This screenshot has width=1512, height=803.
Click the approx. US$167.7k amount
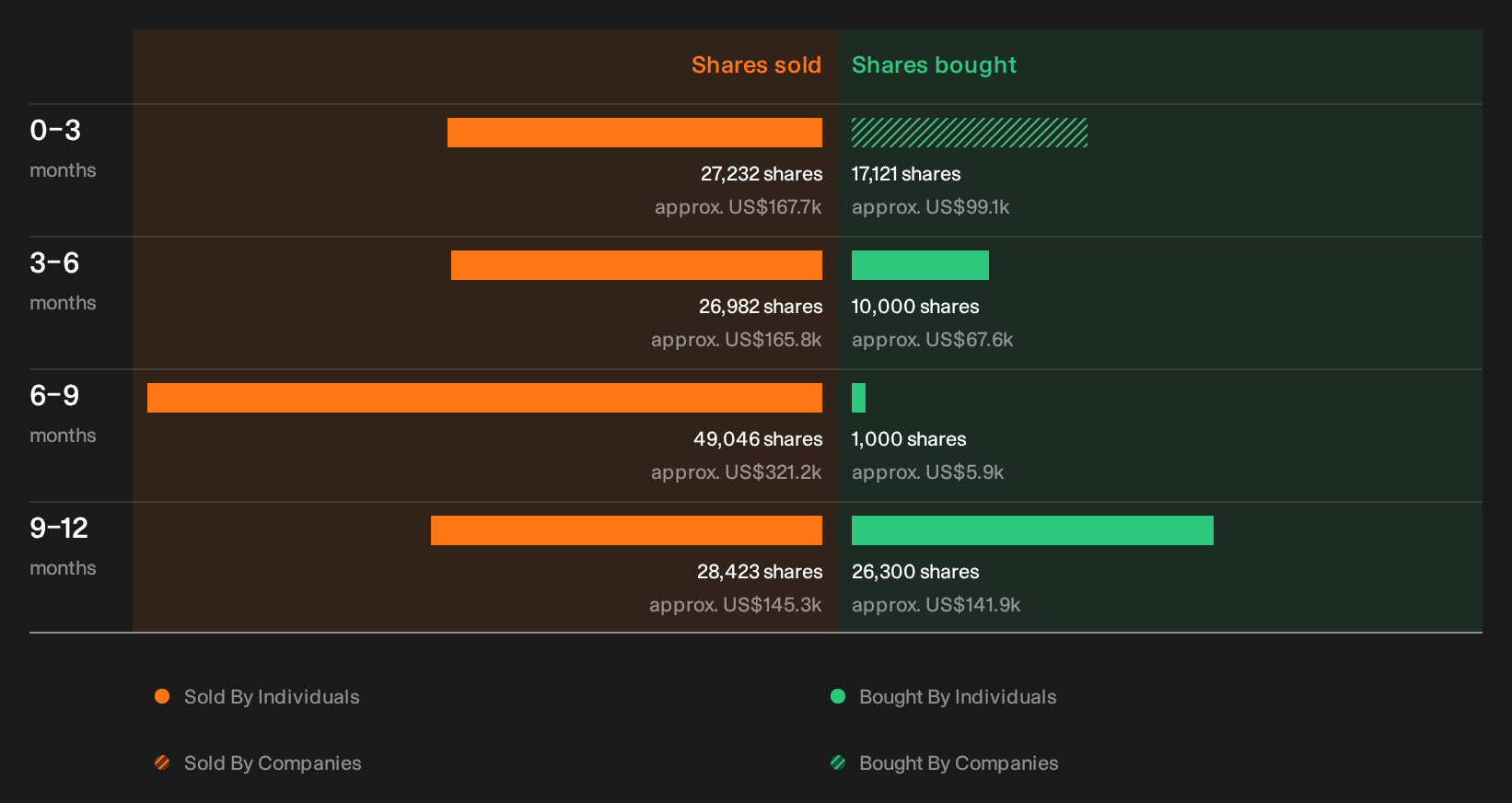click(x=739, y=207)
